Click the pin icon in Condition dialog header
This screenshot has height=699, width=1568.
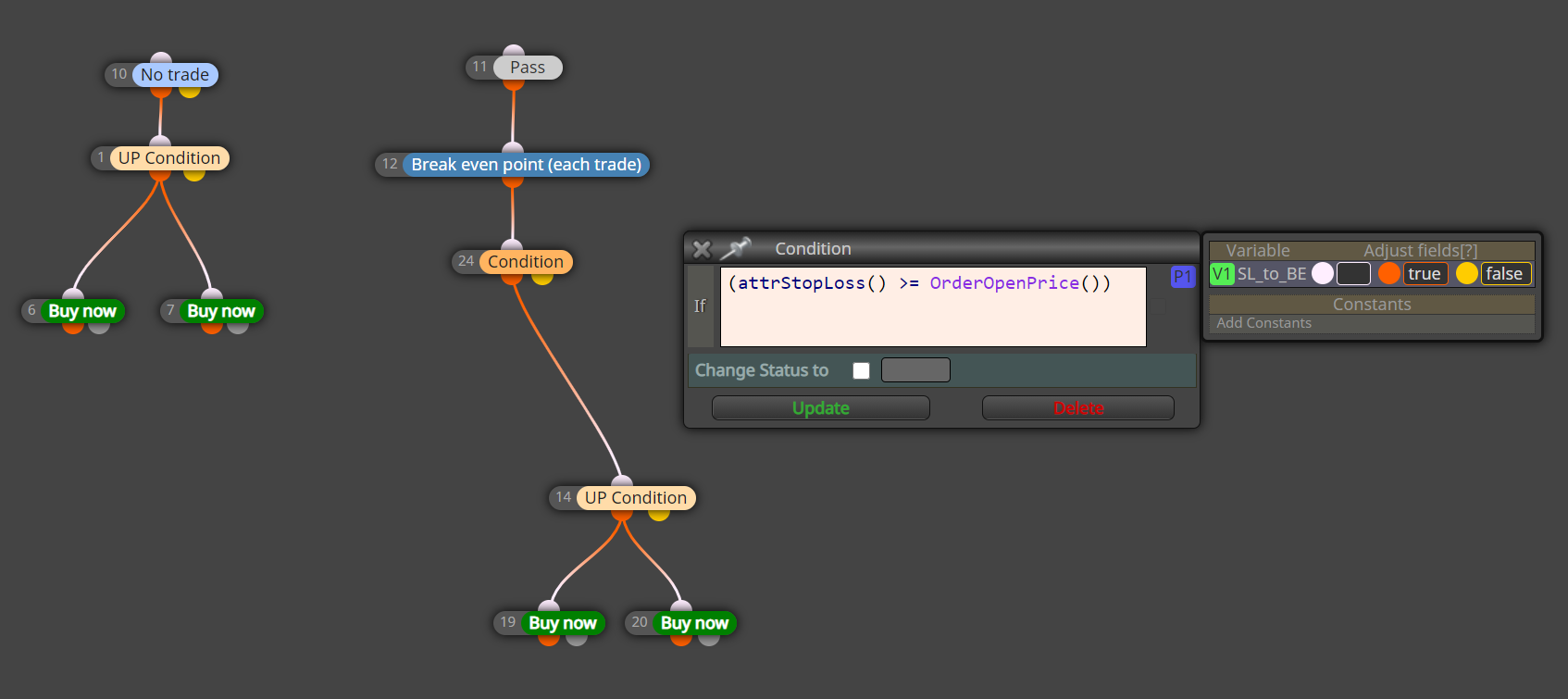[736, 248]
